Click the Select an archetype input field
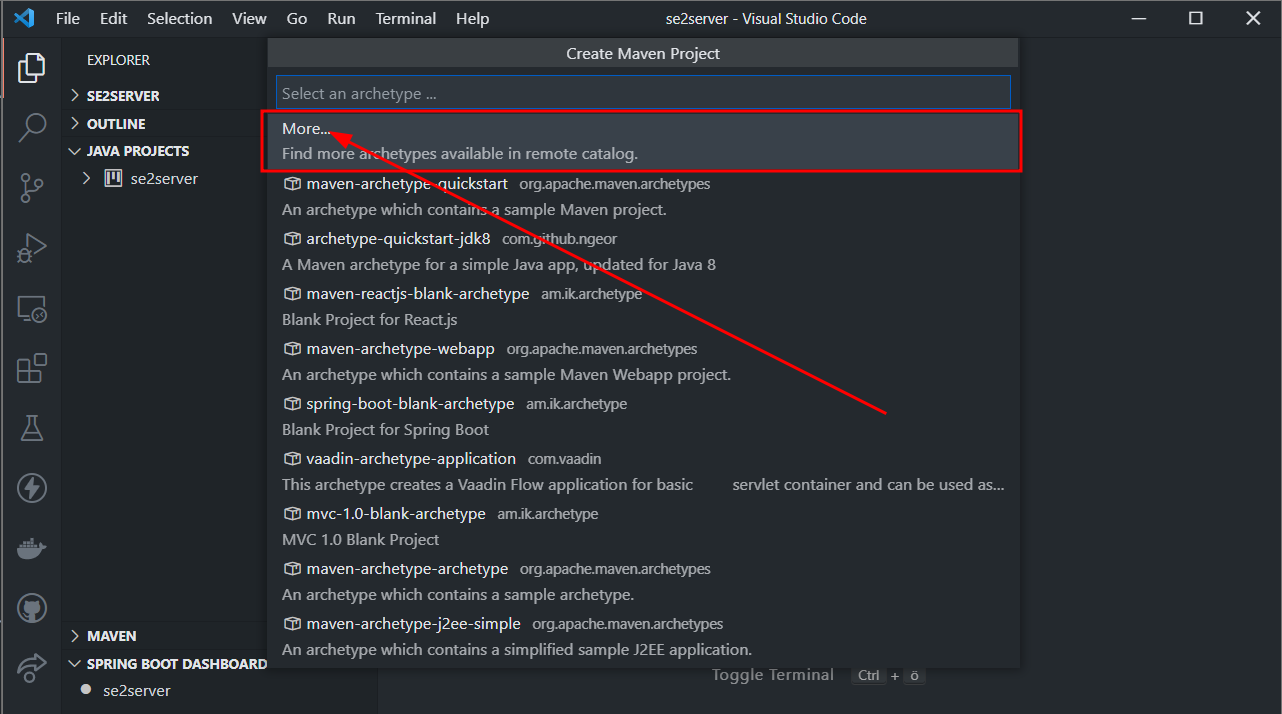 point(643,93)
